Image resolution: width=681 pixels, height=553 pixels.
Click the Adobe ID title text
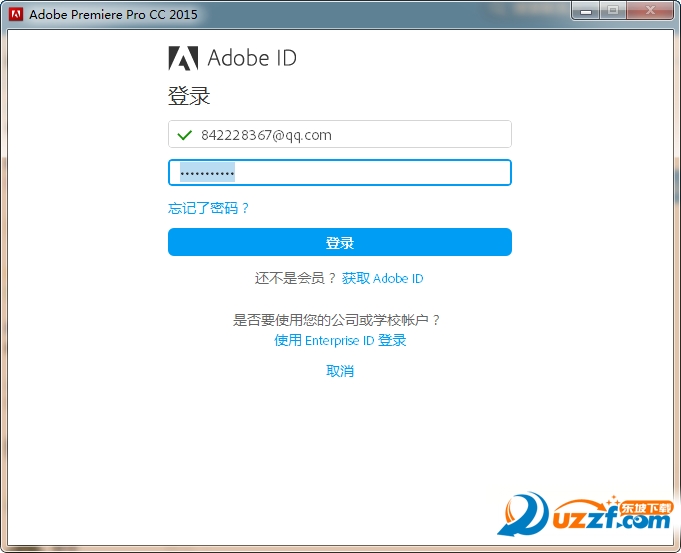[252, 58]
